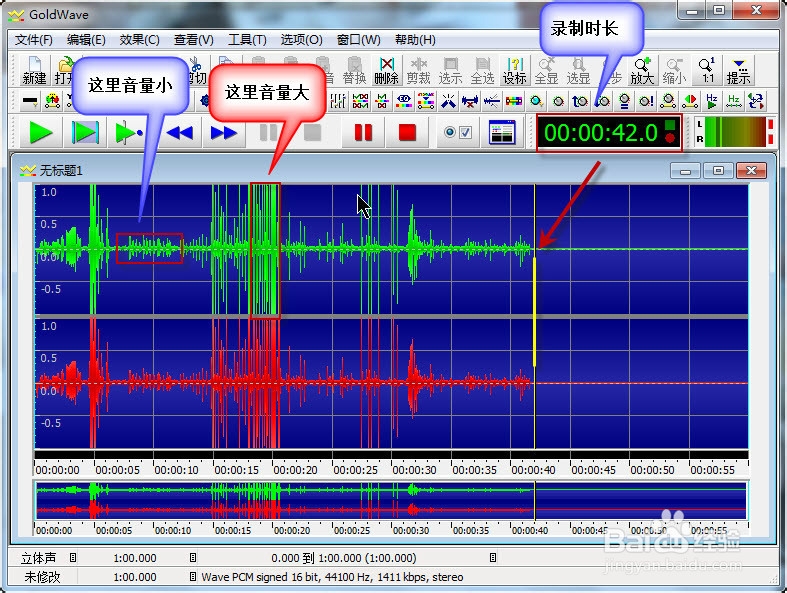Open the 选项(O) menu
Viewport: 787px width, 593px height.
[x=302, y=40]
